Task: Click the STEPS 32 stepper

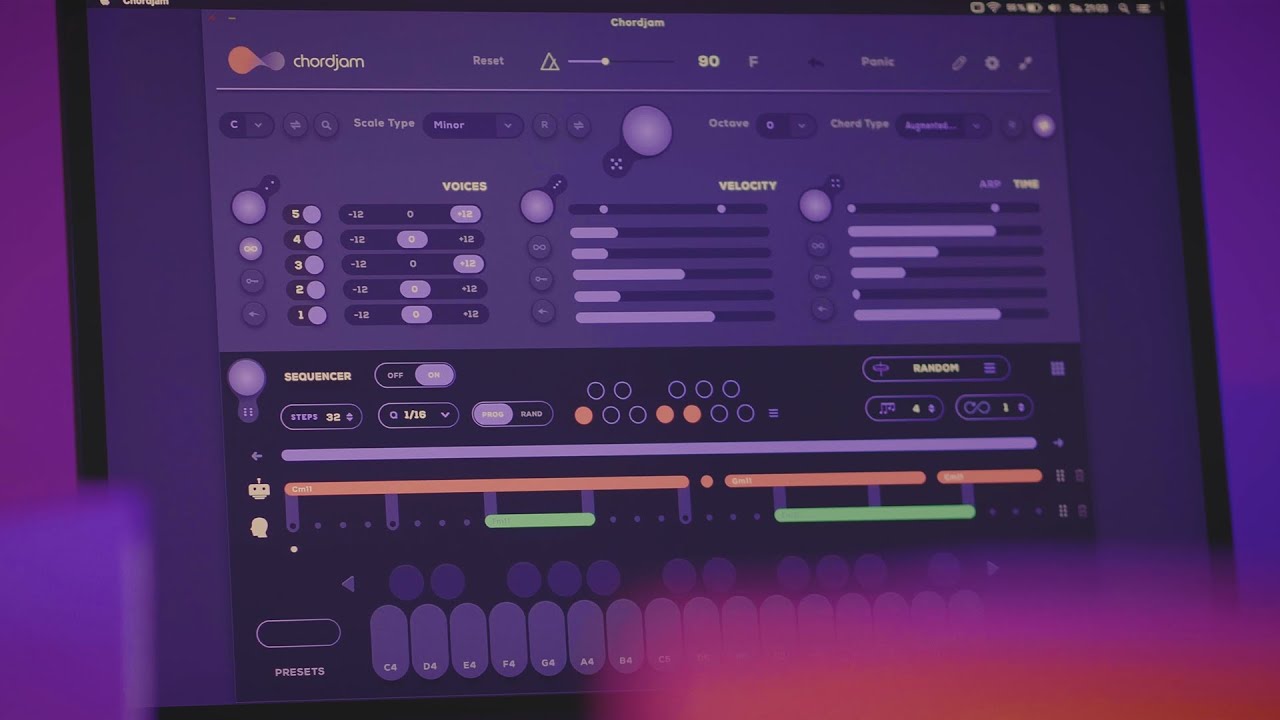Action: [x=322, y=417]
